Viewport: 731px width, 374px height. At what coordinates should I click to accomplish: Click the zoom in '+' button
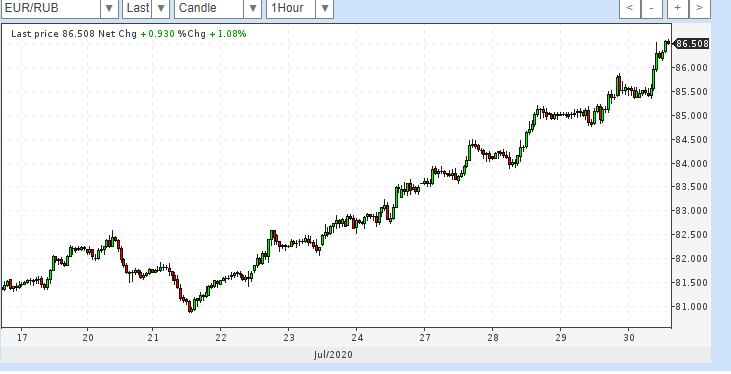tap(677, 8)
